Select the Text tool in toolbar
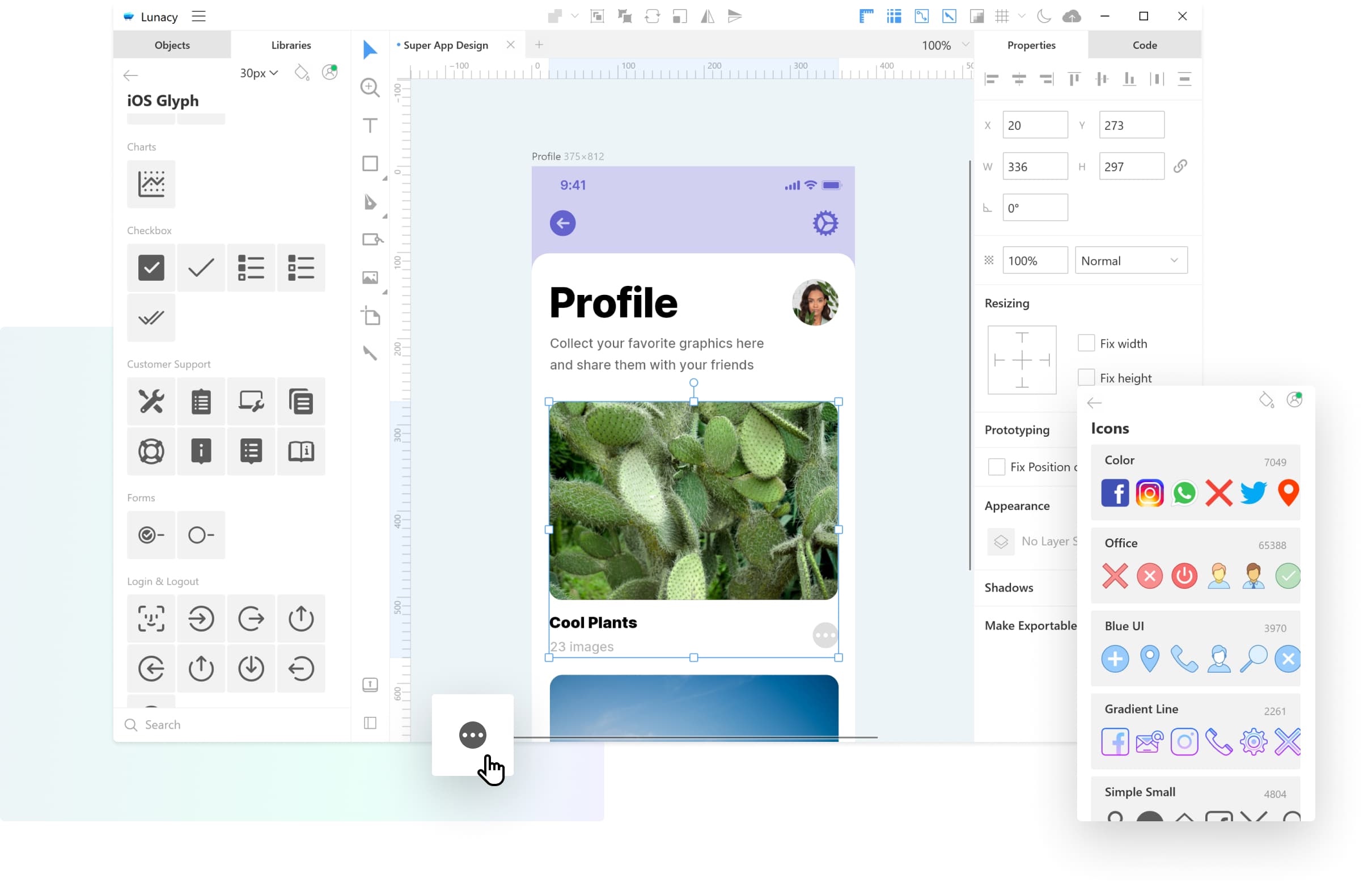The height and width of the screenshot is (895, 1372). (370, 126)
